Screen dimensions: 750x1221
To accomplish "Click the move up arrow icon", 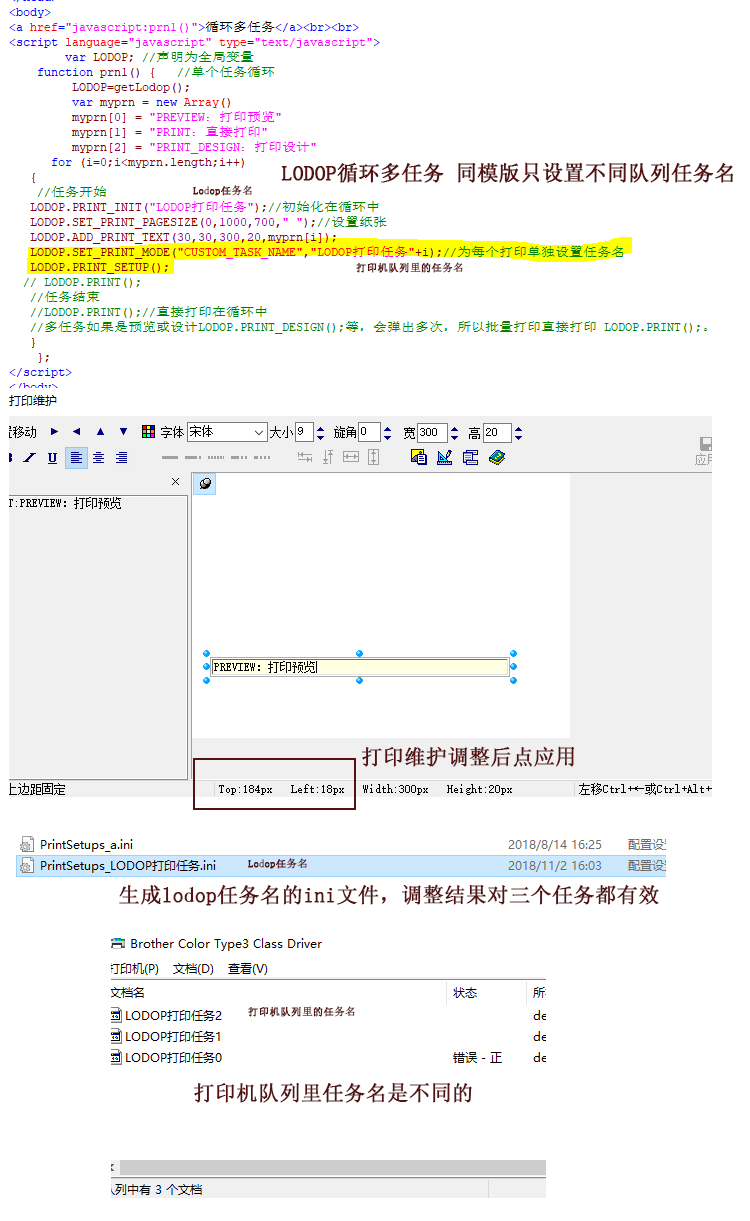I will [100, 432].
